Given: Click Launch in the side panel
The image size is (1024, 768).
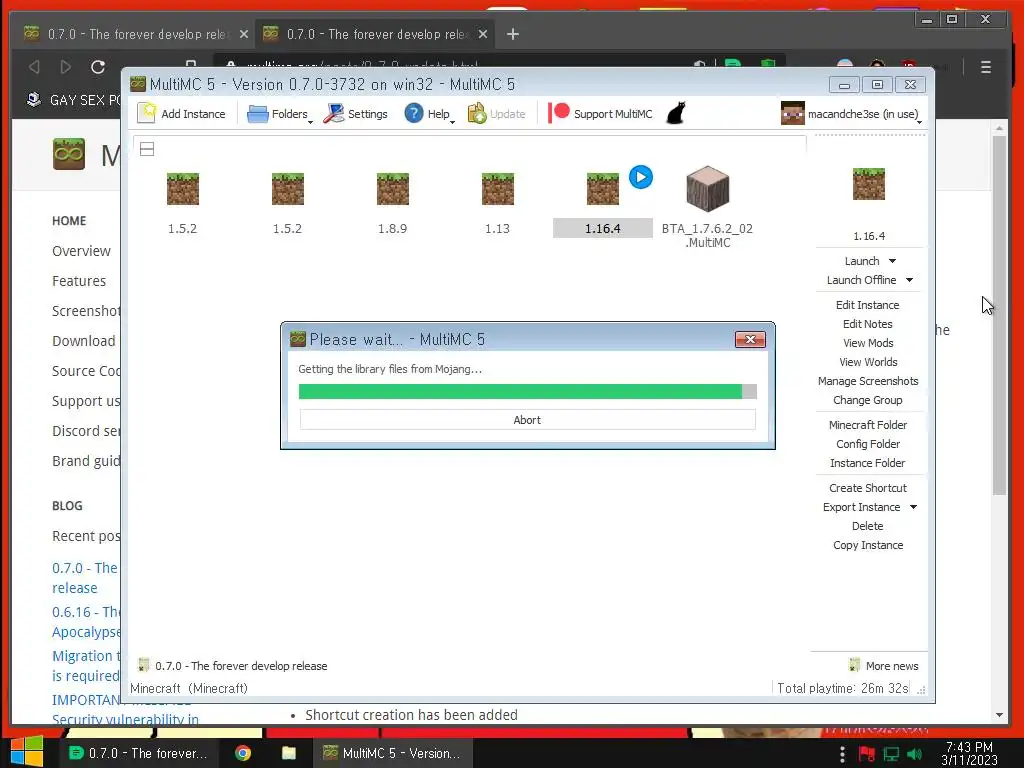Looking at the screenshot, I should (x=861, y=261).
